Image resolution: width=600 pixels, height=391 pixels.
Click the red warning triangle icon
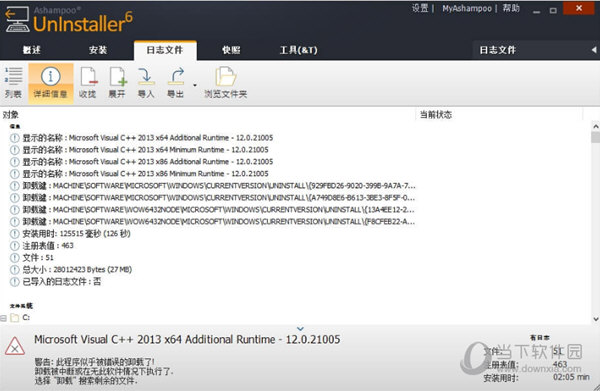tap(15, 346)
